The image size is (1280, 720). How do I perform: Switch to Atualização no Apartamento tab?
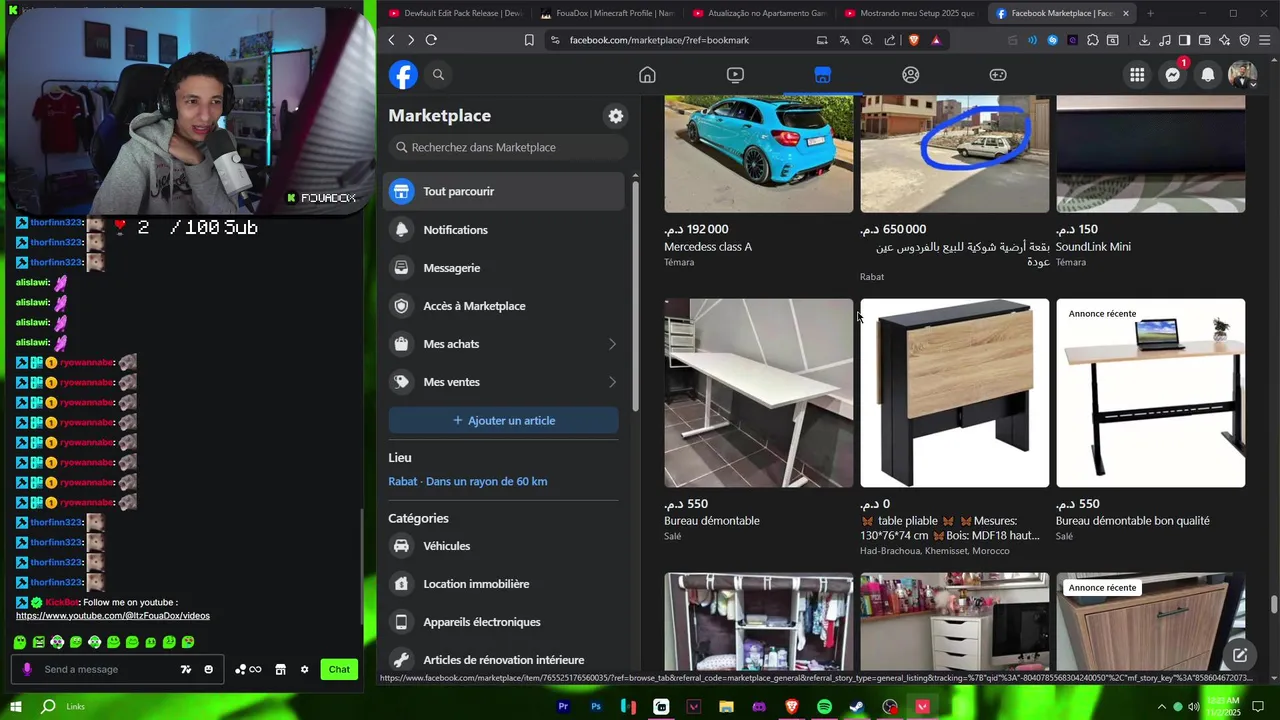[759, 13]
